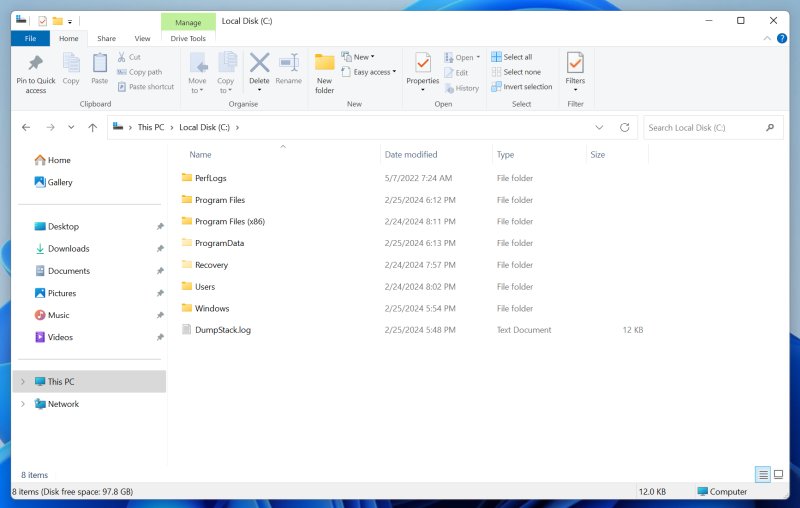Sort by the Name column header
This screenshot has width=800, height=508.
point(201,155)
